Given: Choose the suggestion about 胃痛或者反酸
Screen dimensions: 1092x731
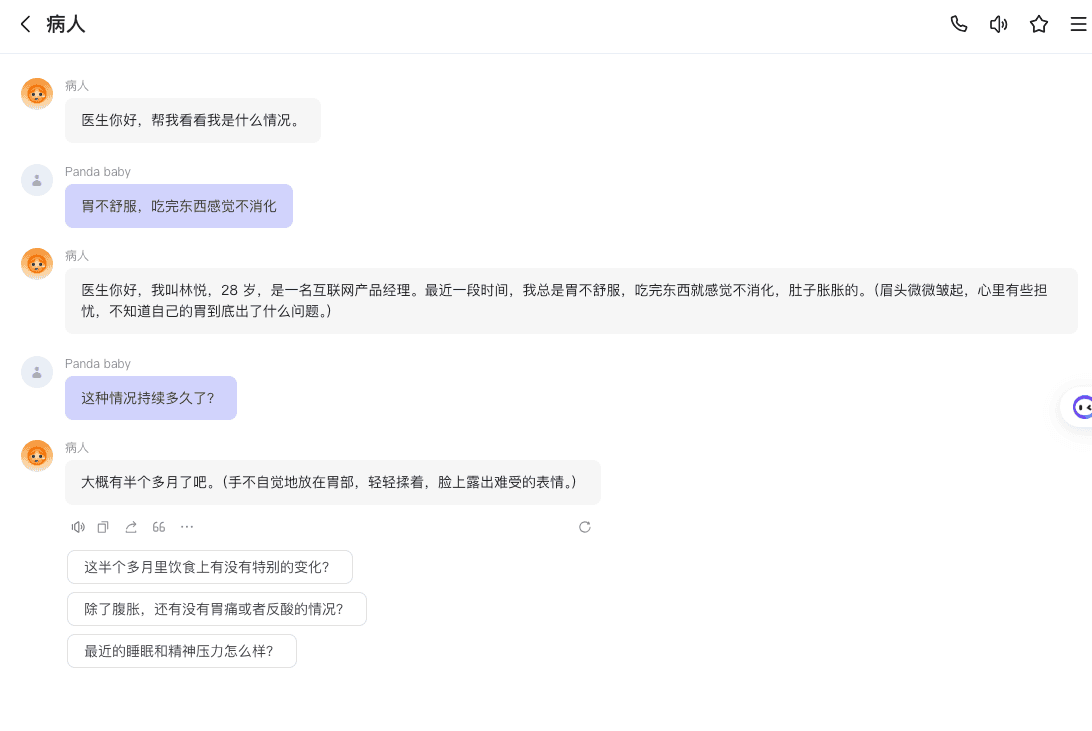Looking at the screenshot, I should (216, 609).
